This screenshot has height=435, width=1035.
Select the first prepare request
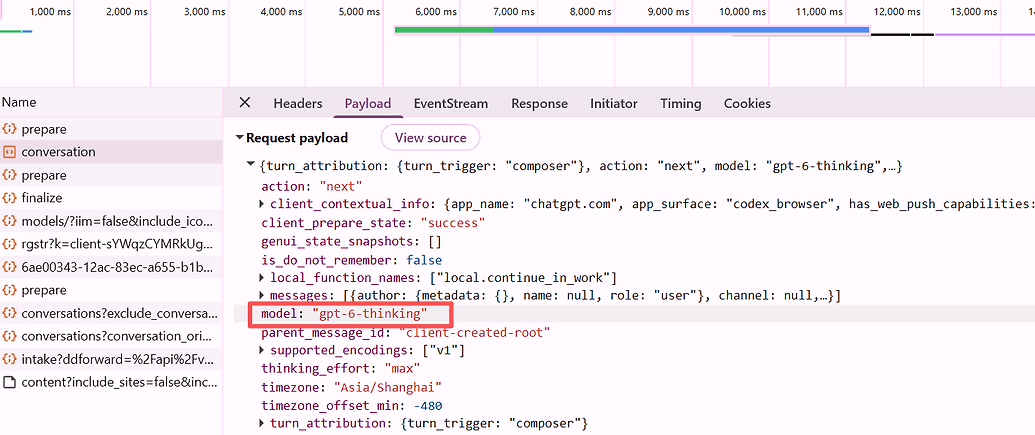[111, 129]
